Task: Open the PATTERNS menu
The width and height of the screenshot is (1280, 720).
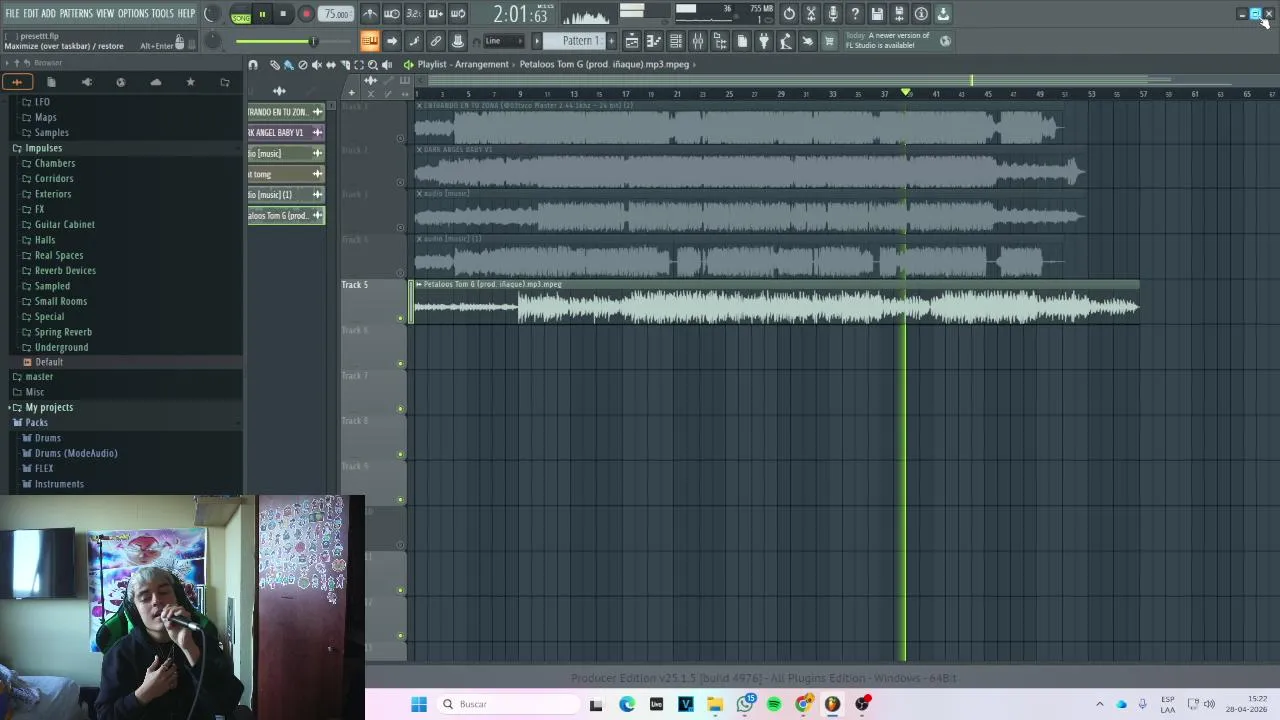Action: pos(76,13)
